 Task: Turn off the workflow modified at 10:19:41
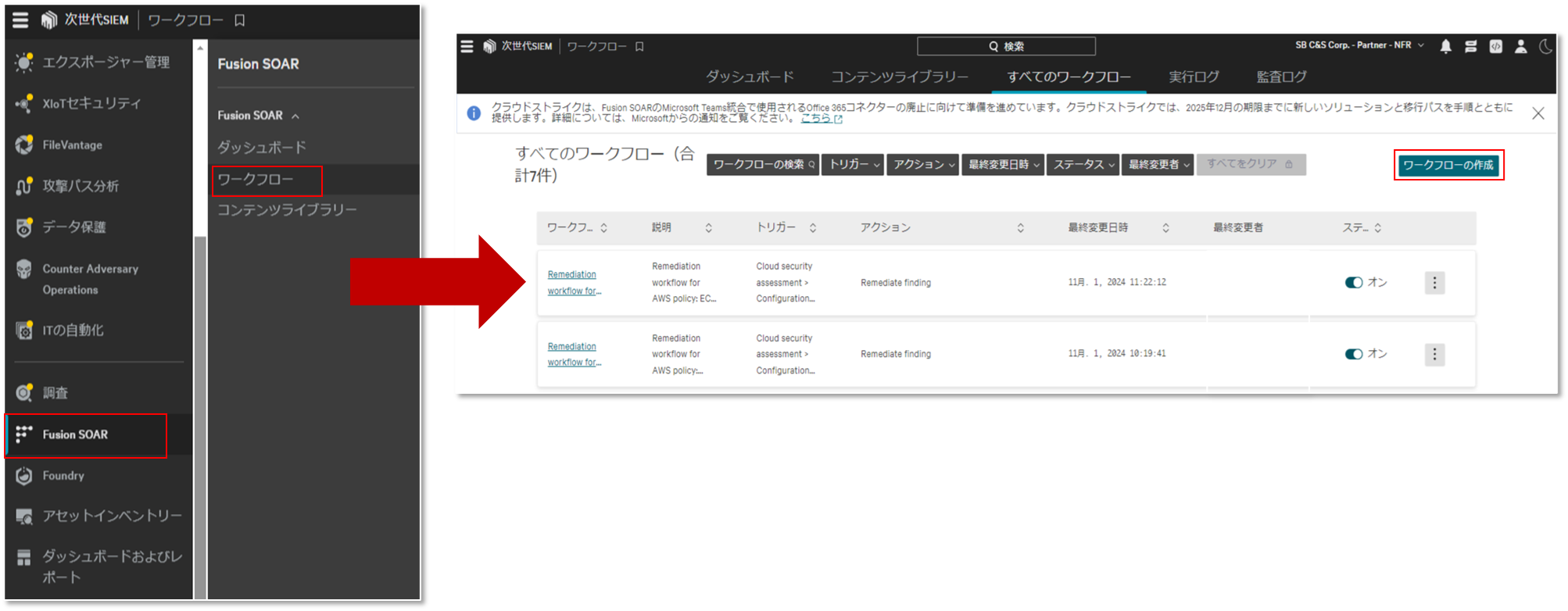tap(1354, 354)
